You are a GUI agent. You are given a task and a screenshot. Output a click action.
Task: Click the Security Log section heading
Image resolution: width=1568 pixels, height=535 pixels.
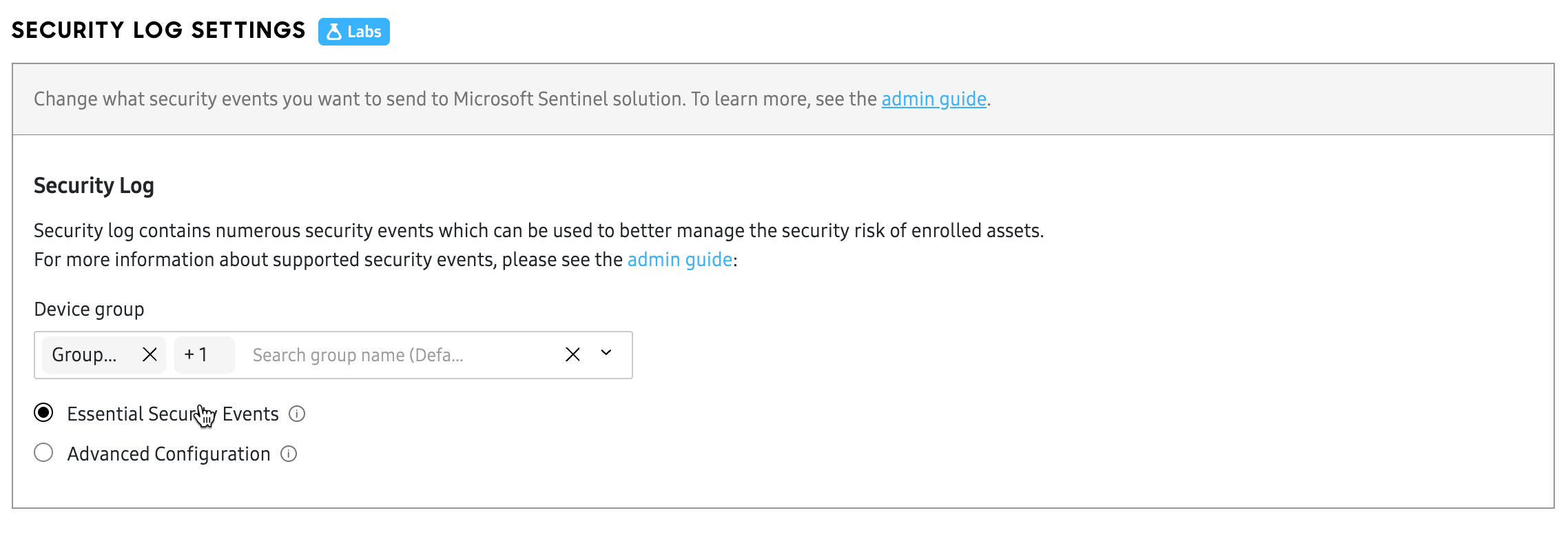(x=94, y=185)
